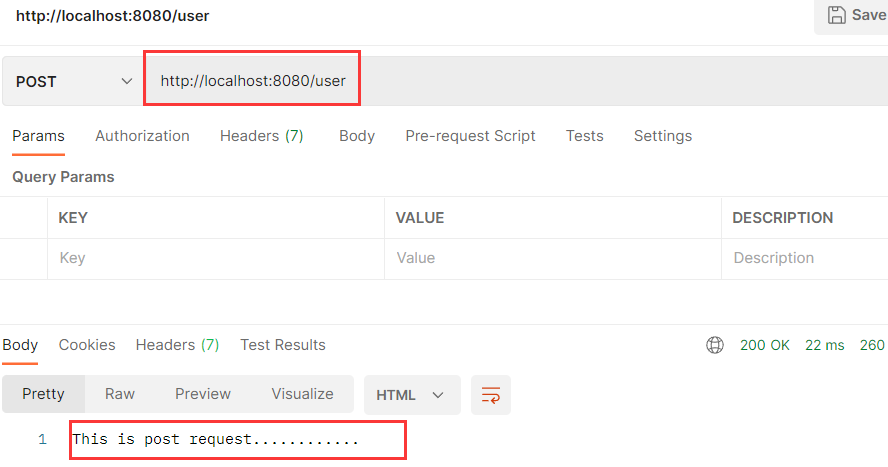Click the Save button with disk icon

pyautogui.click(x=856, y=16)
